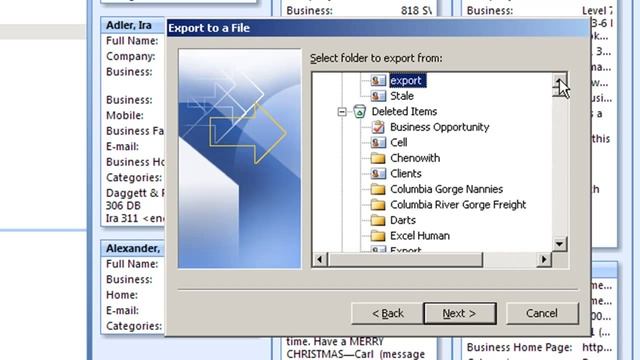Click Home field in Alexander contact card
Image resolution: width=640 pixels, height=360 pixels.
tap(122, 295)
